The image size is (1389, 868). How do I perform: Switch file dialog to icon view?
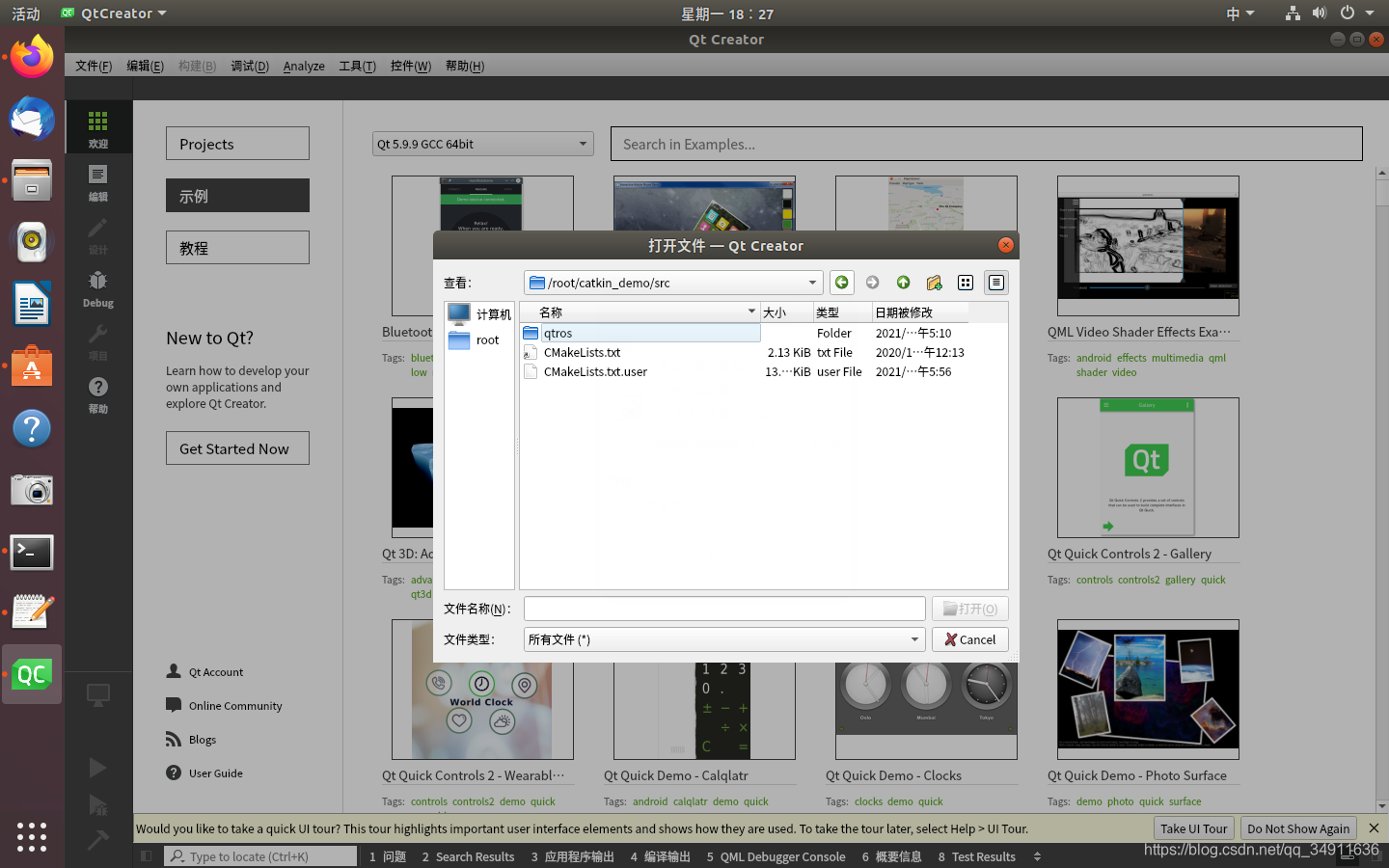coord(966,283)
